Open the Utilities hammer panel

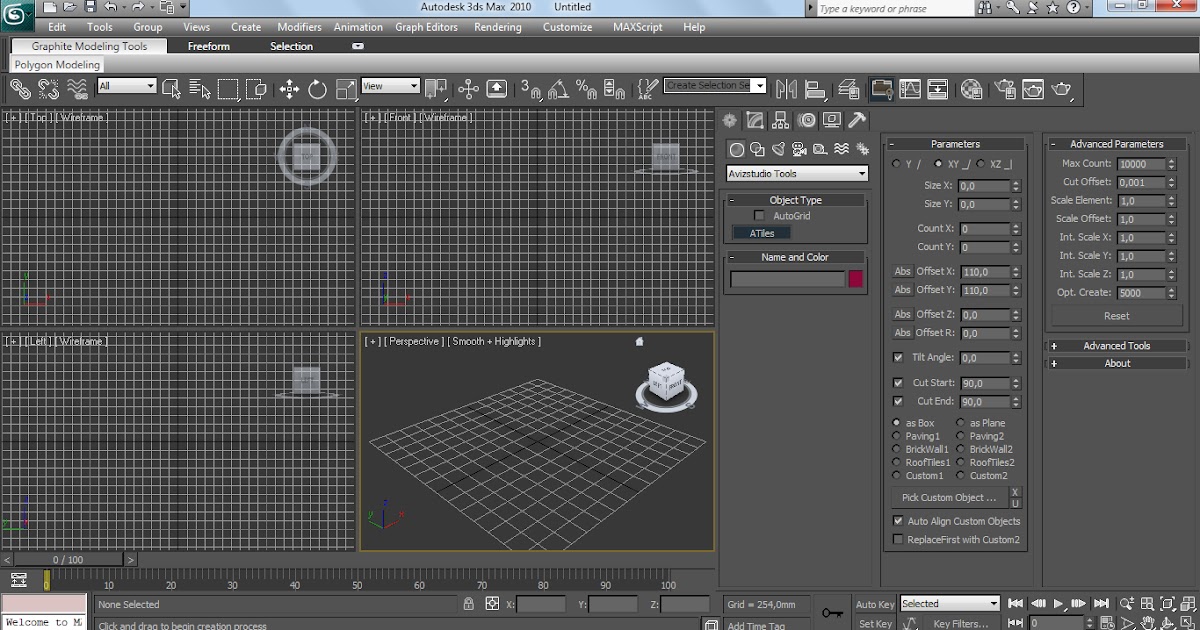point(857,121)
